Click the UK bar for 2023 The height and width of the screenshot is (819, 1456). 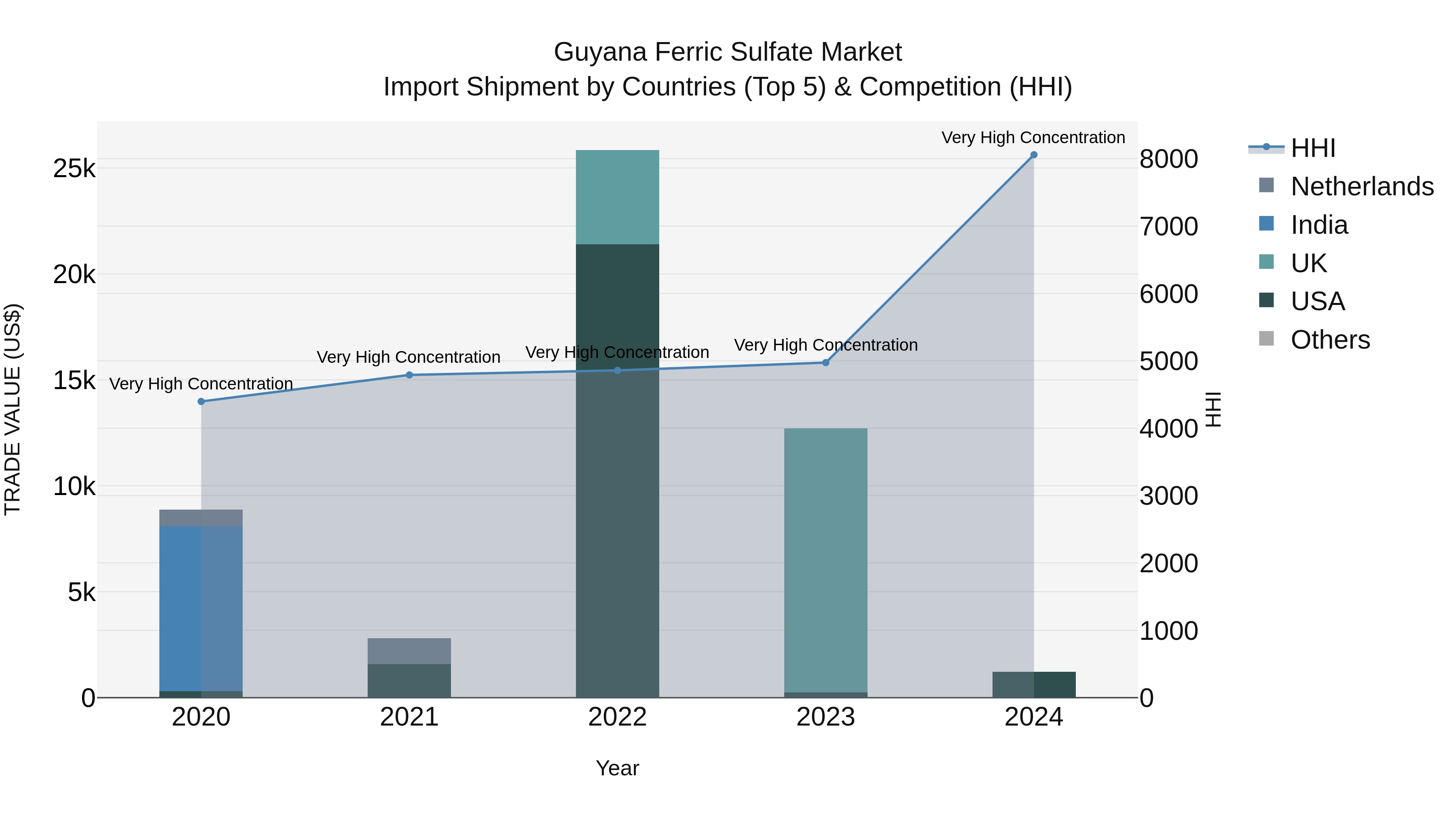[x=826, y=560]
